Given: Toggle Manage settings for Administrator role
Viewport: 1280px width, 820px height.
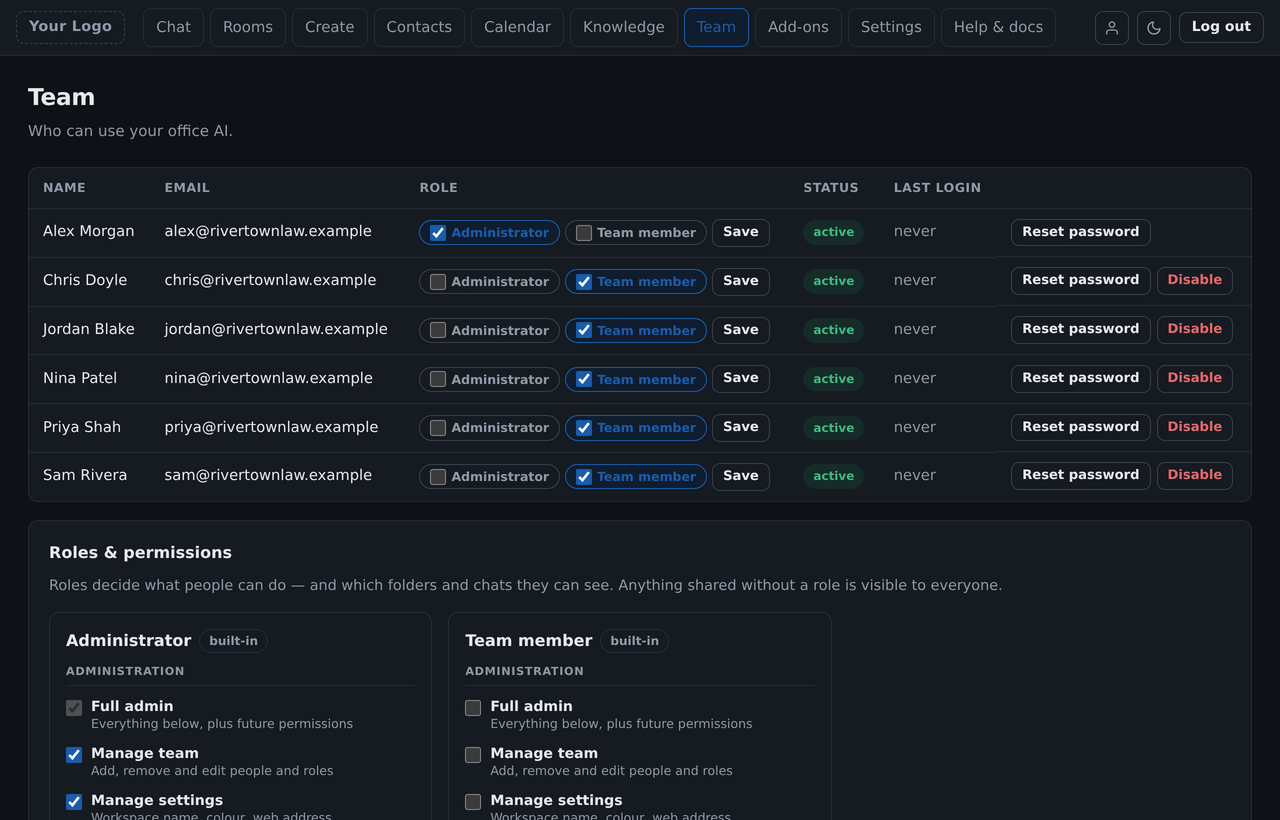Looking at the screenshot, I should tap(74, 802).
